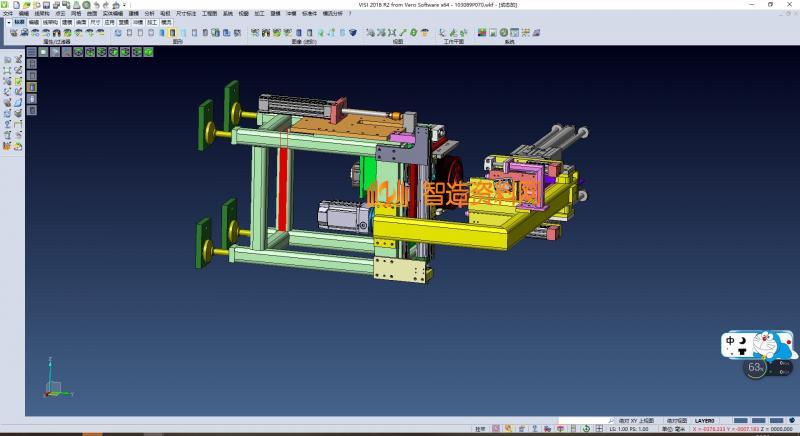Image resolution: width=800 pixels, height=436 pixels.
Task: Click the 绝对视图 button in the status bar
Action: 677,421
